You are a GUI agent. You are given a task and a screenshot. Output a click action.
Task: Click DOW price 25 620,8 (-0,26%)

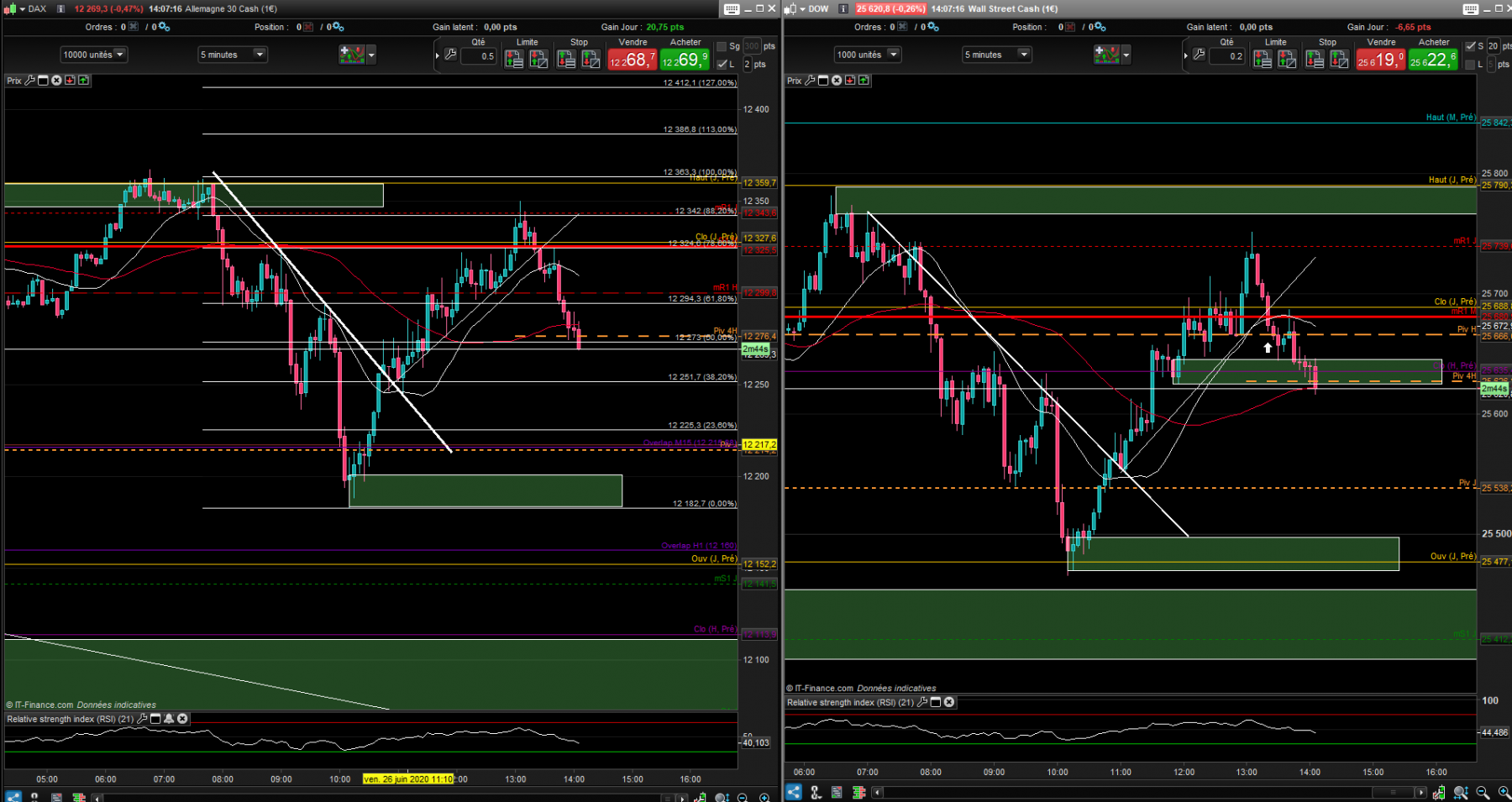[x=890, y=8]
